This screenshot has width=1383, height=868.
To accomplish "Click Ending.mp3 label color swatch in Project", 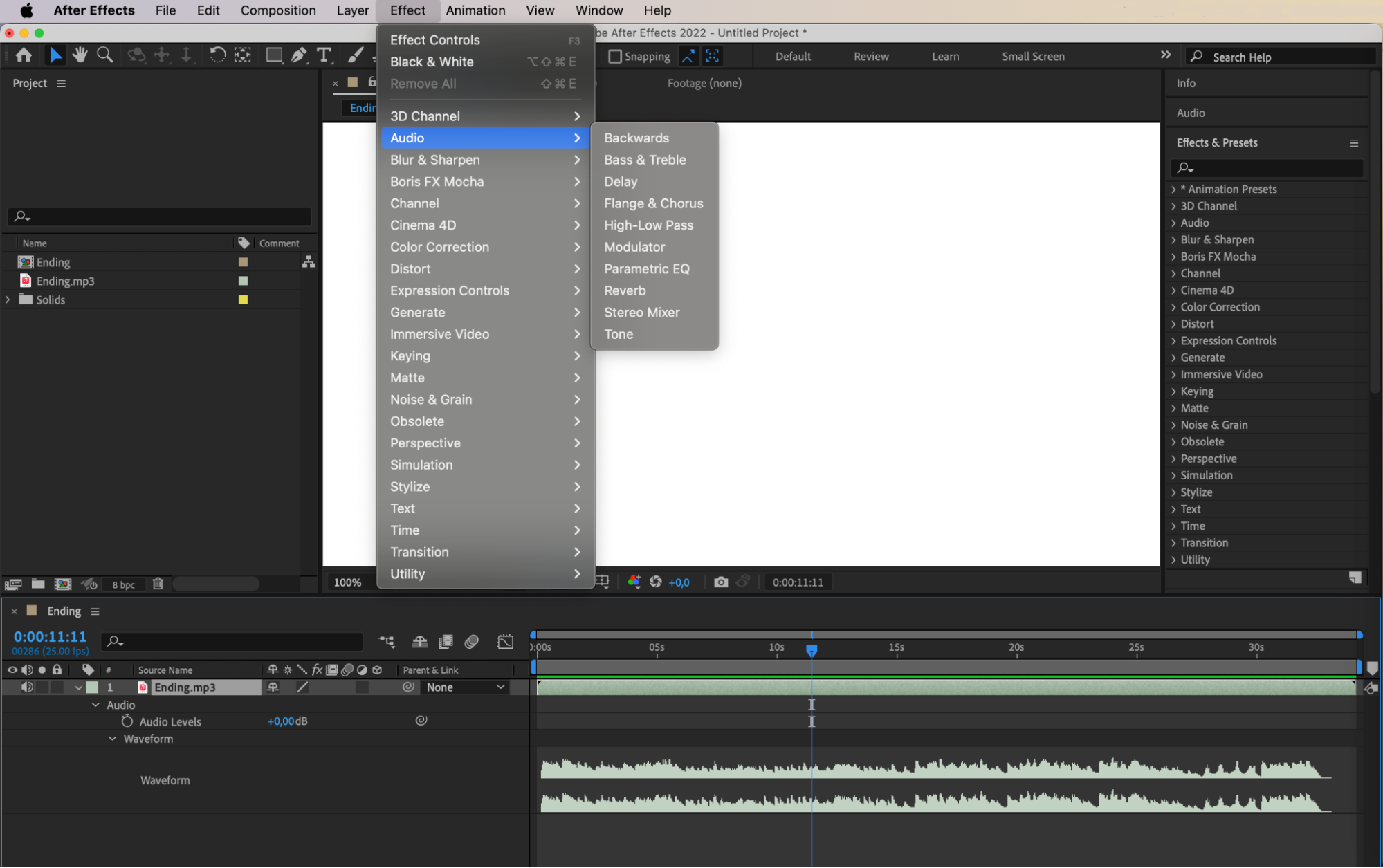I will 243,281.
